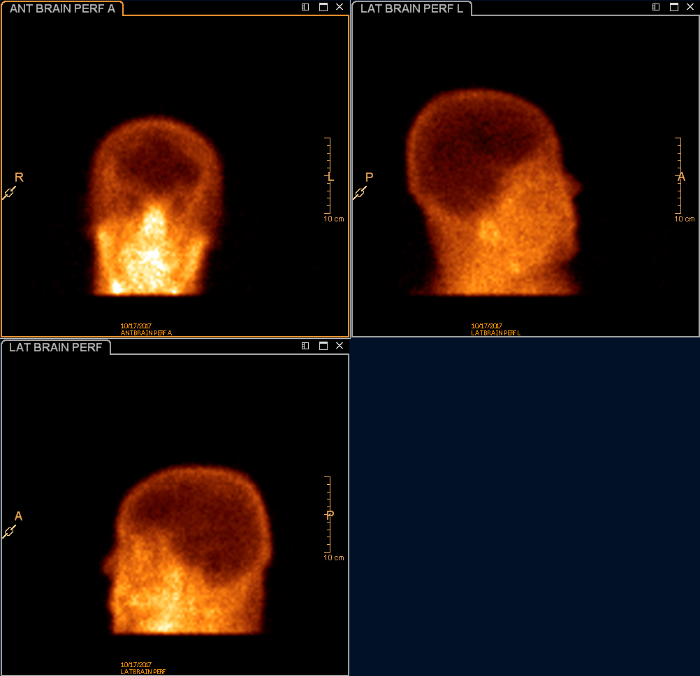700x676 pixels.
Task: Click the tile icon of LAT BRAIN PERF L
Action: (x=656, y=7)
